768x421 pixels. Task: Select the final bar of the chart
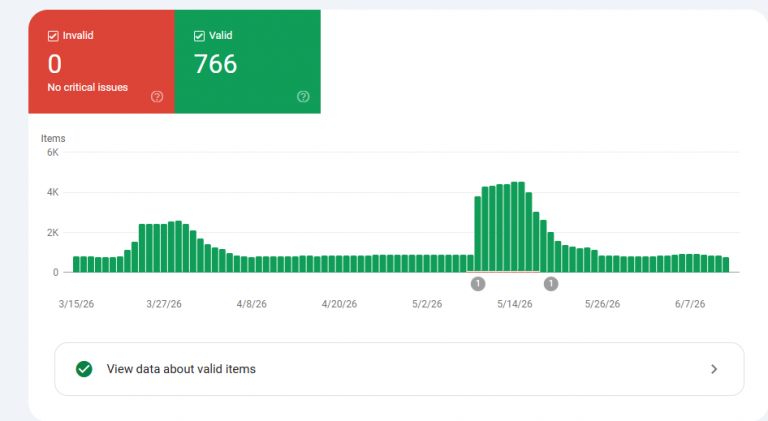(726, 265)
